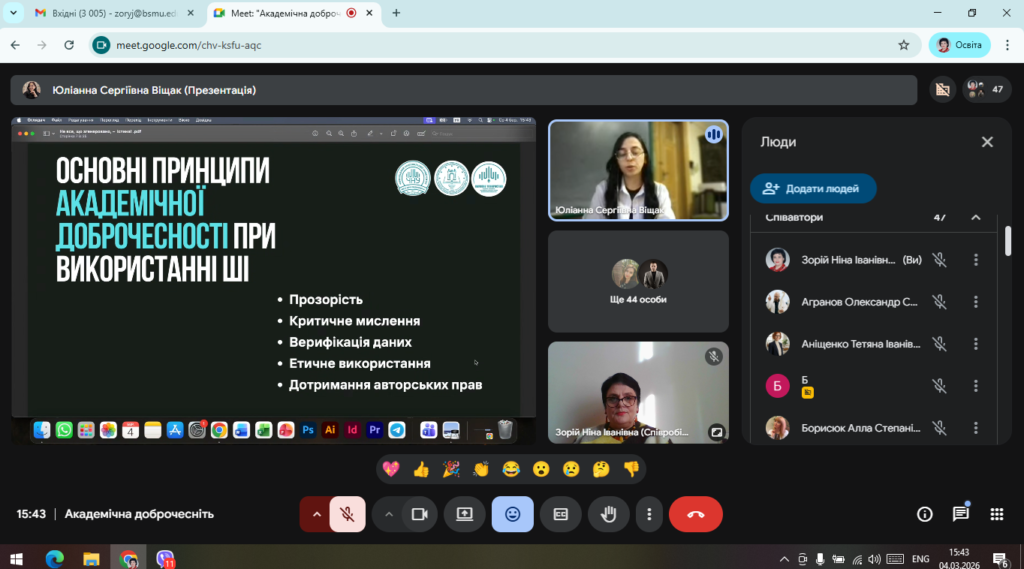Collapse the Співавтори participants list
This screenshot has width=1024, height=569.
click(x=976, y=218)
